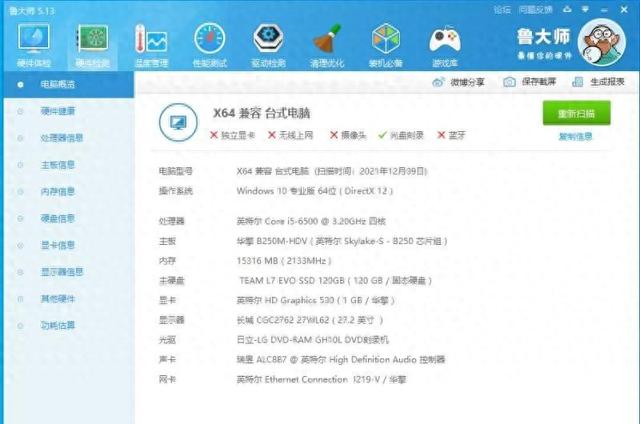
Task: Close the 鲁大师 window
Action: tap(624, 9)
